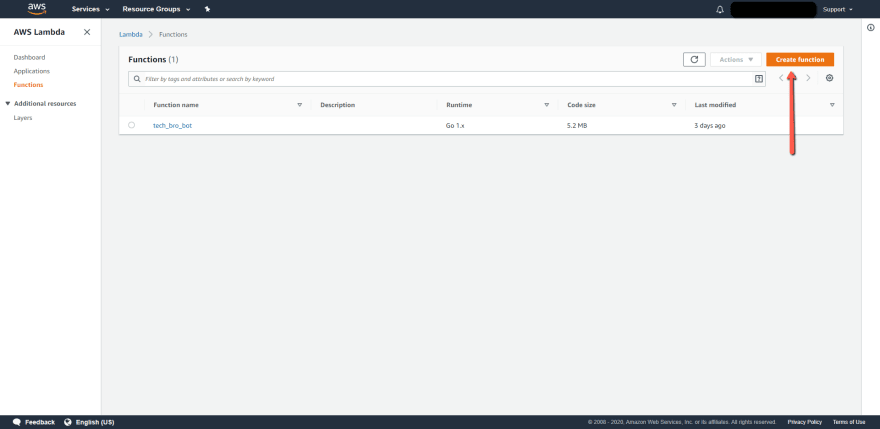Viewport: 880px width, 429px height.
Task: Go to the next page of functions
Action: [808, 78]
